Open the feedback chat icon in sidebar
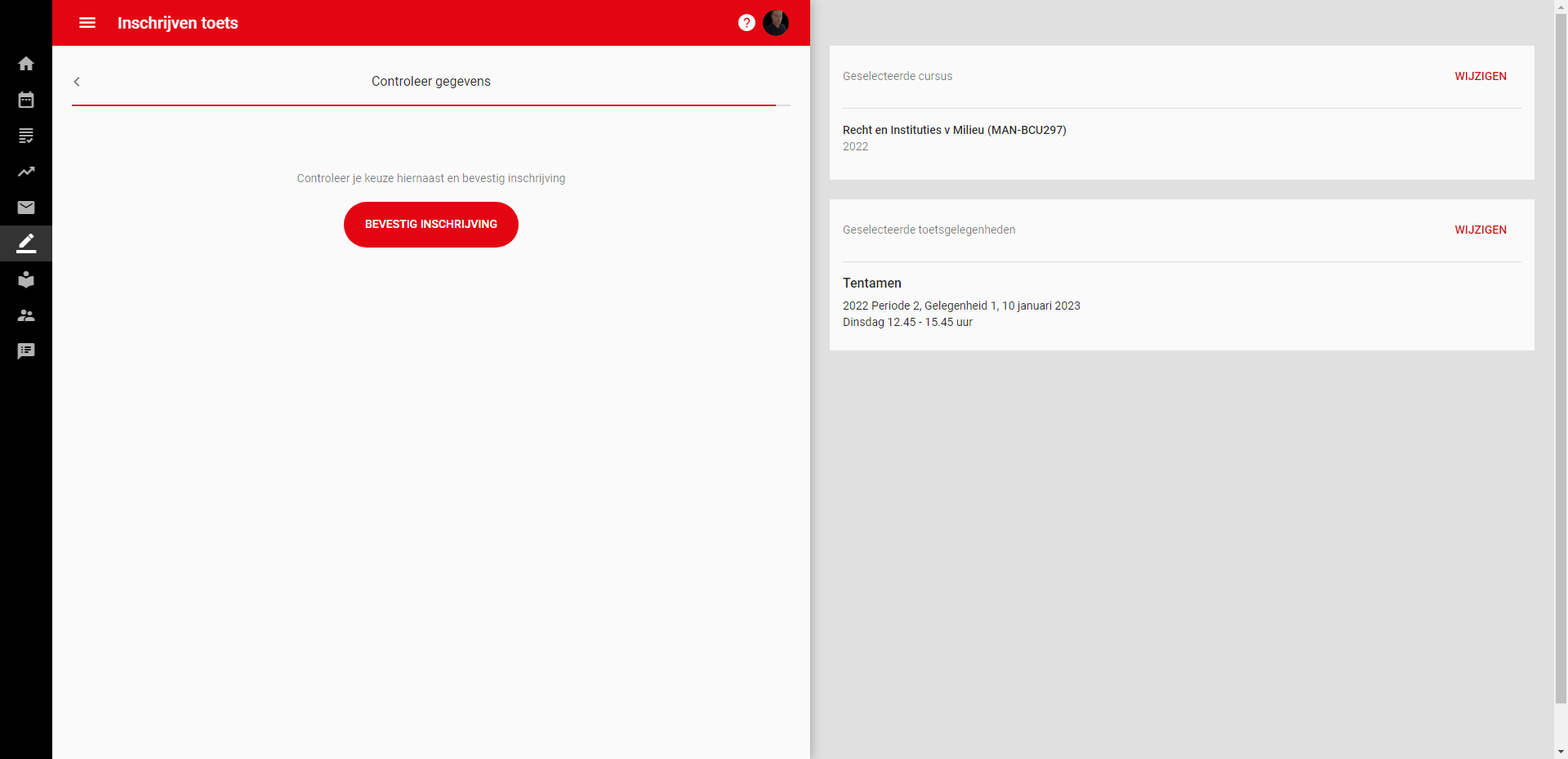1568x759 pixels. coord(26,351)
